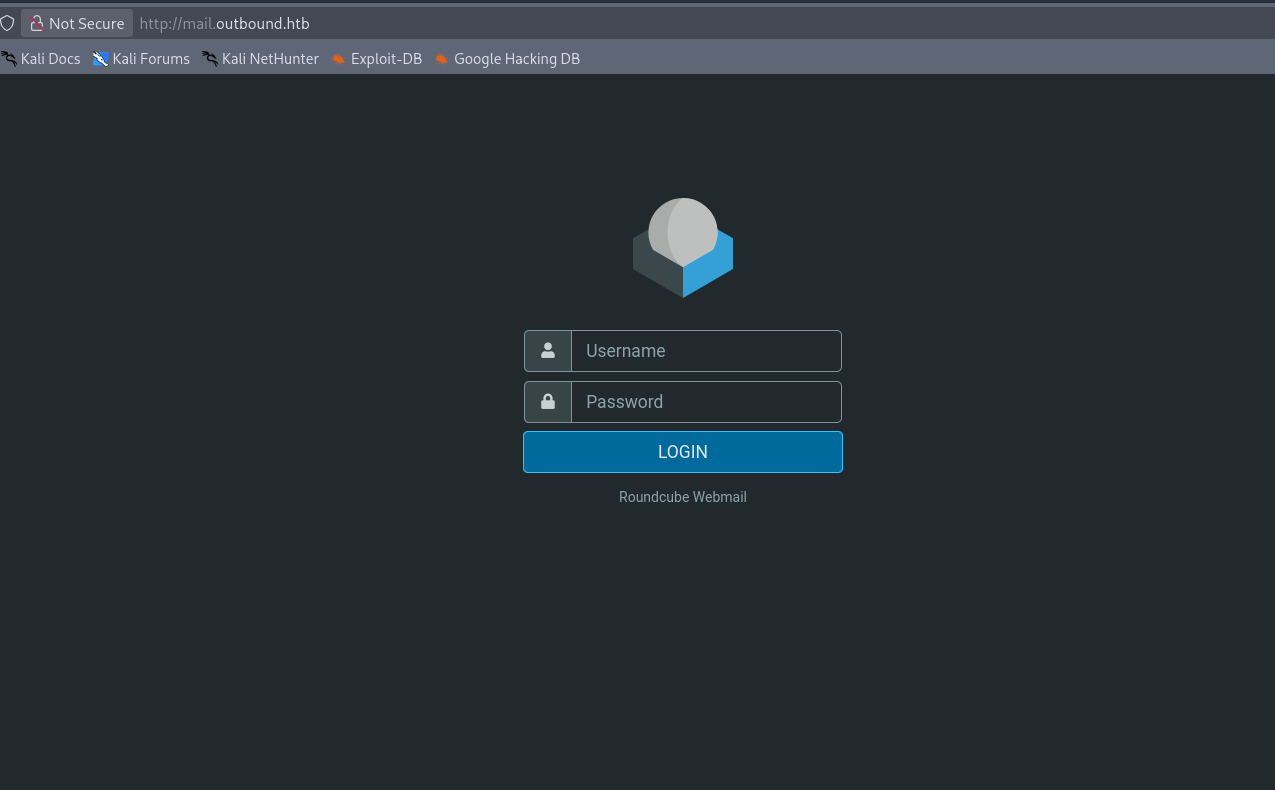
Task: Focus the Password input field
Action: tap(706, 402)
